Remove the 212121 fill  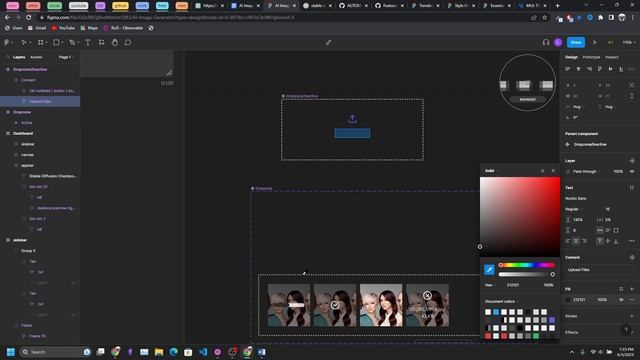[x=632, y=300]
